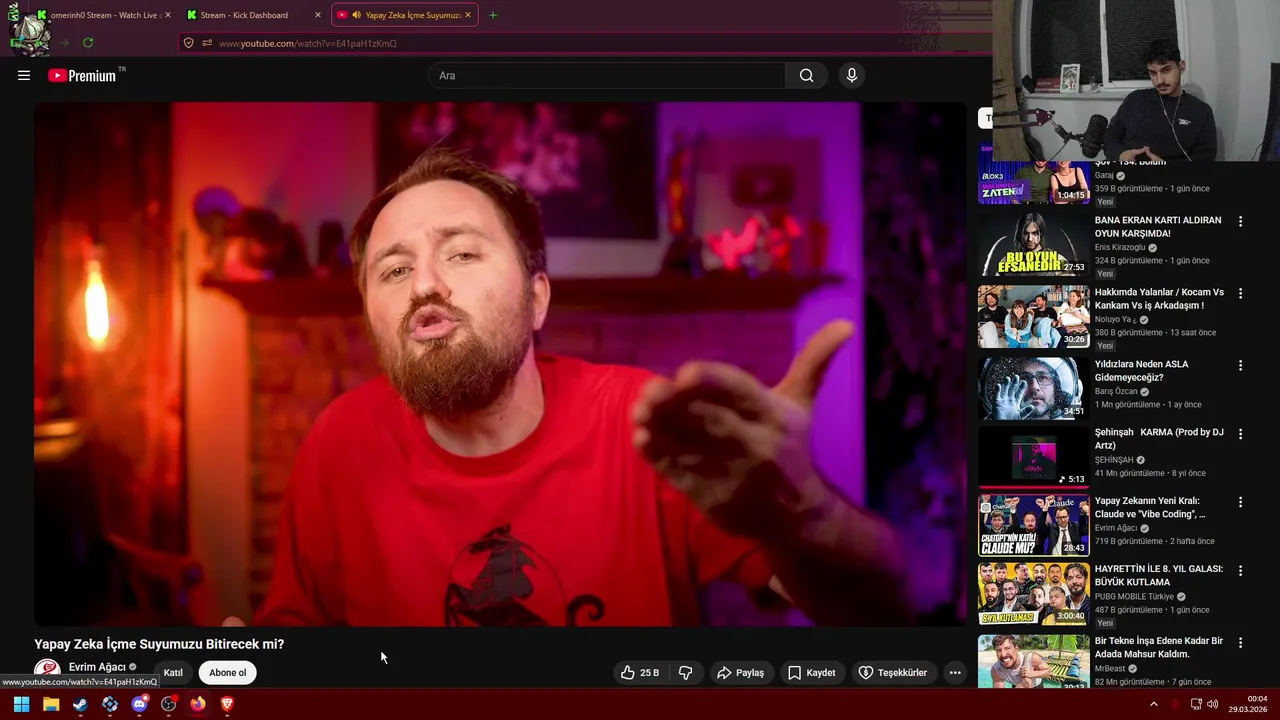
Task: Reload the page in browser toolbar
Action: coord(88,43)
